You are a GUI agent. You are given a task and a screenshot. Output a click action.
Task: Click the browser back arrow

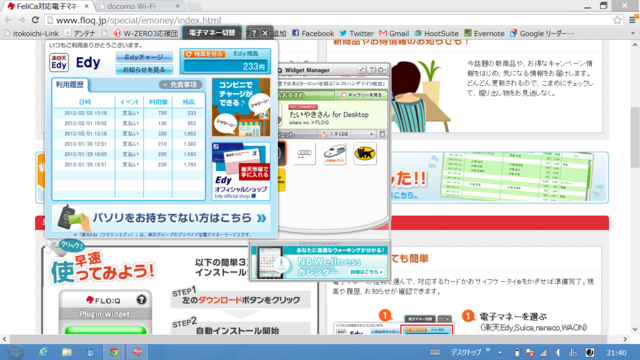(8, 20)
